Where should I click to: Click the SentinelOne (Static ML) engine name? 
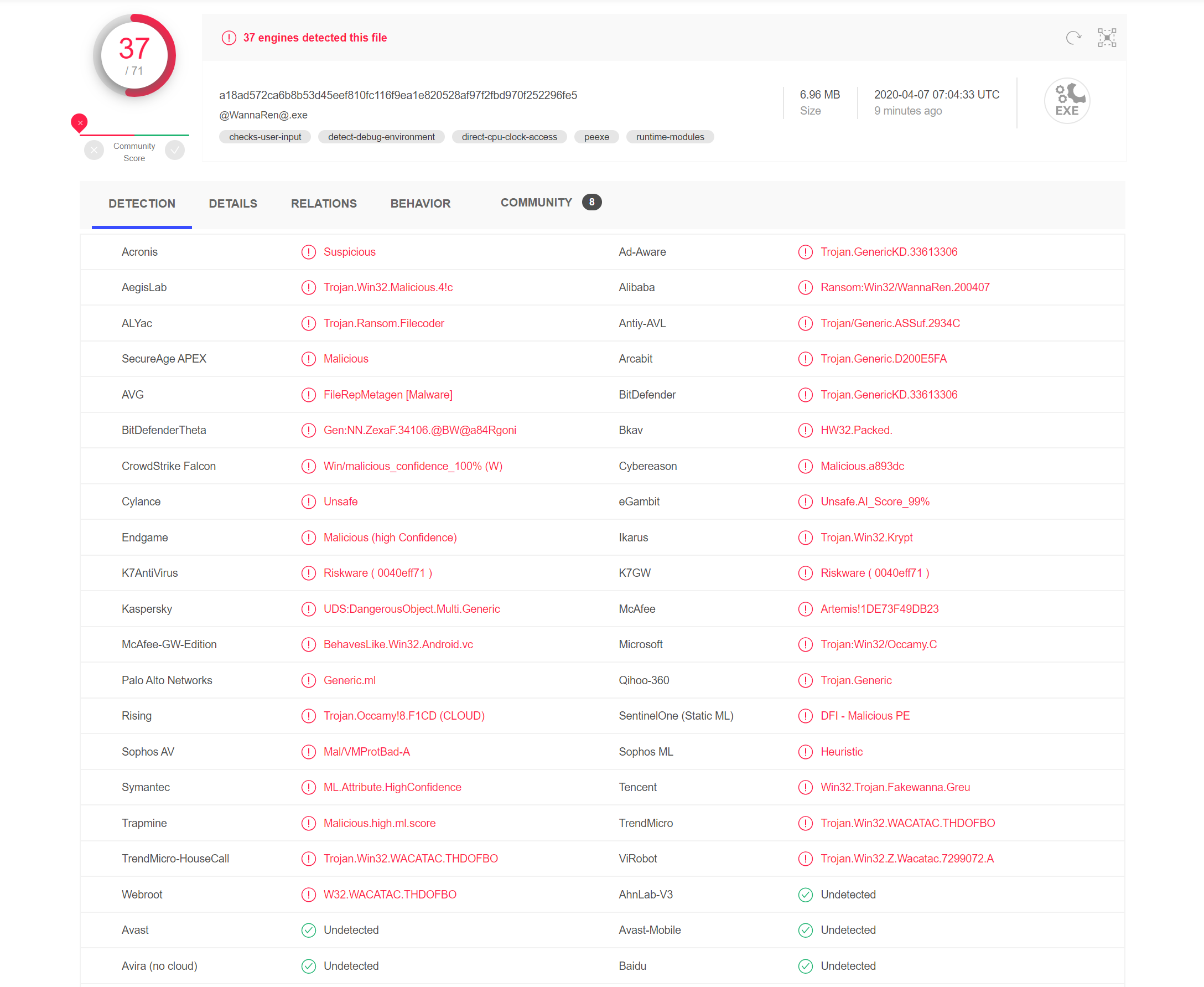[676, 716]
